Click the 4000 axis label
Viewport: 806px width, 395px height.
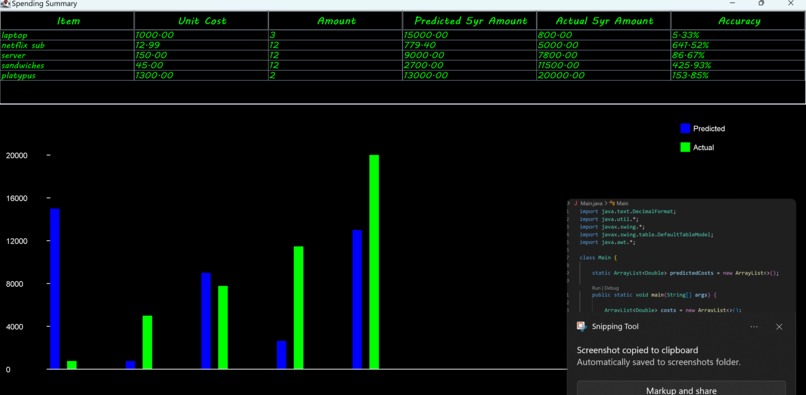(x=14, y=327)
